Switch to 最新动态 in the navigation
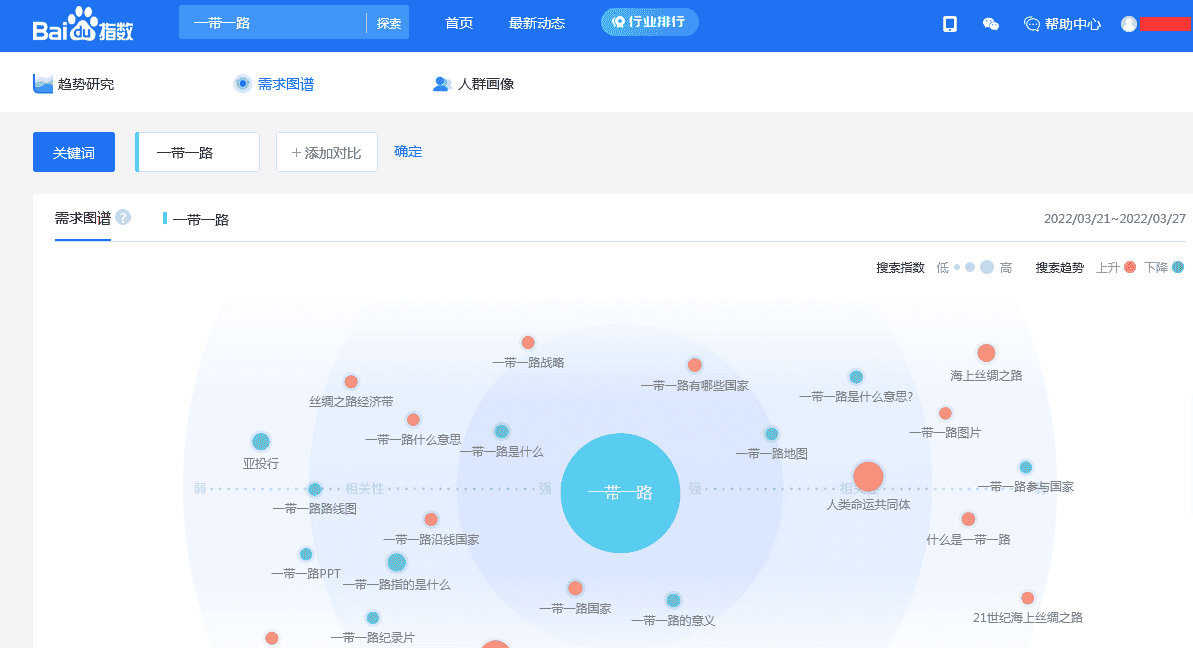 536,23
